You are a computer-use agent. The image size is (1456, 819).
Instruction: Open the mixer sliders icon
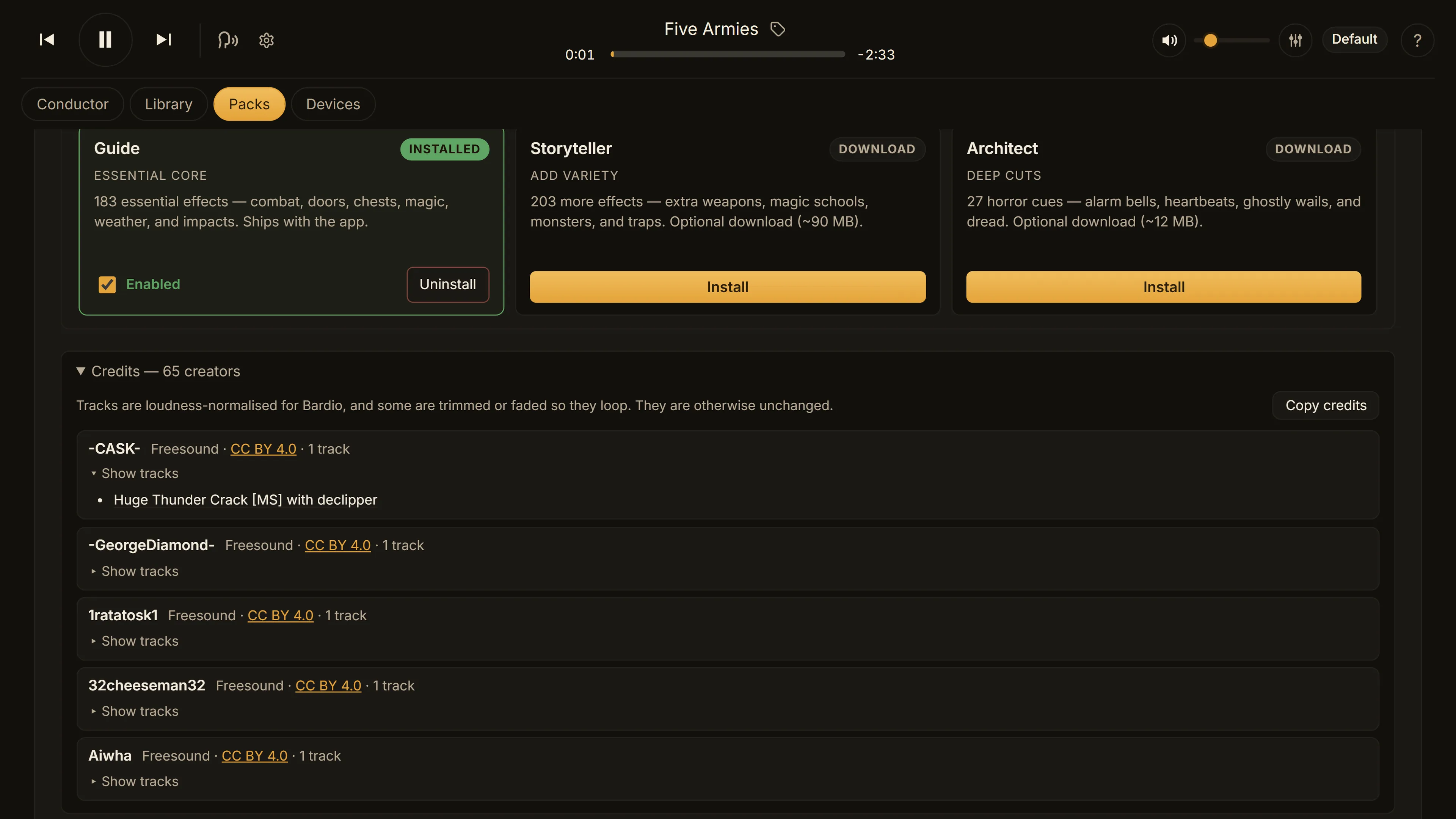pos(1296,40)
